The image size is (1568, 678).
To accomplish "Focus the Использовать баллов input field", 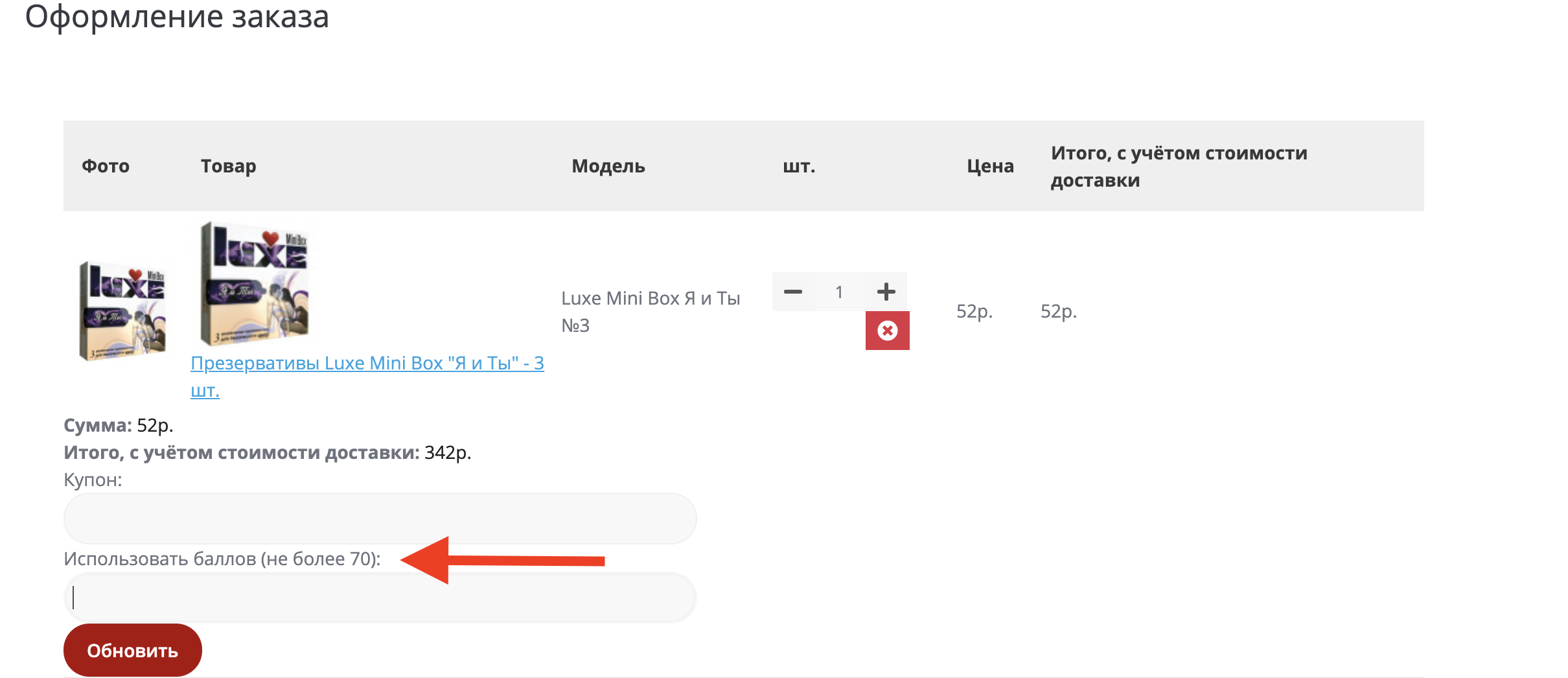I will tap(380, 598).
